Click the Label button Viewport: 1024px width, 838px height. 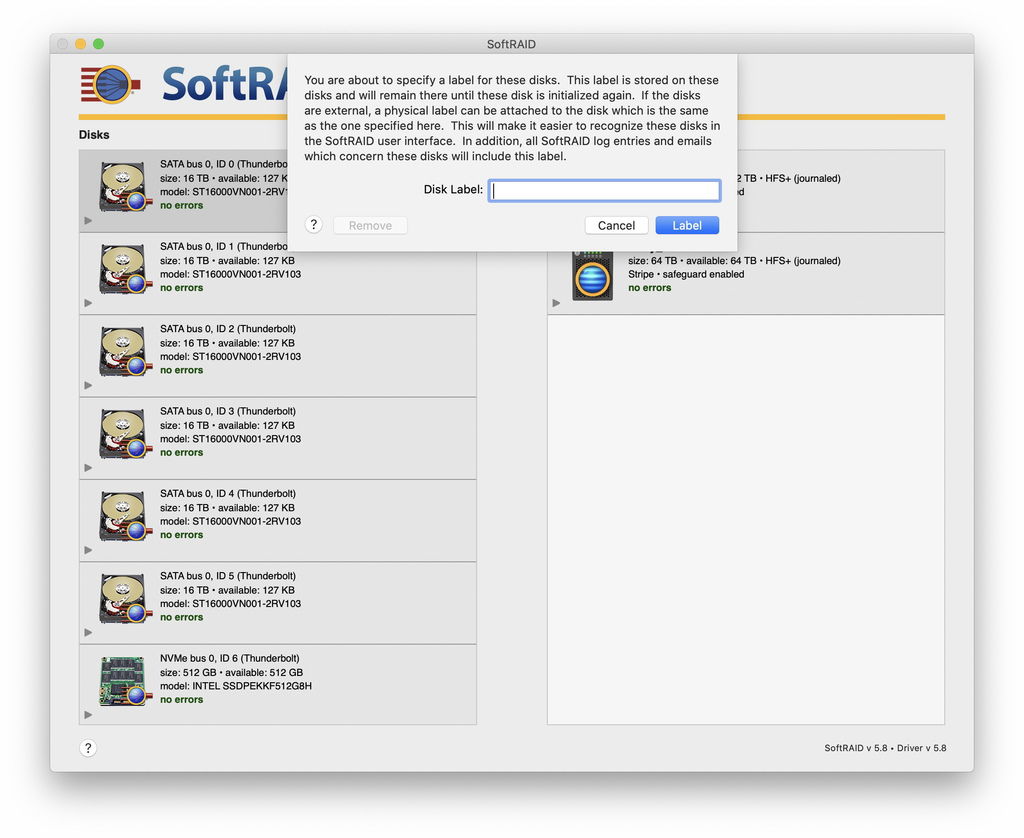click(687, 225)
